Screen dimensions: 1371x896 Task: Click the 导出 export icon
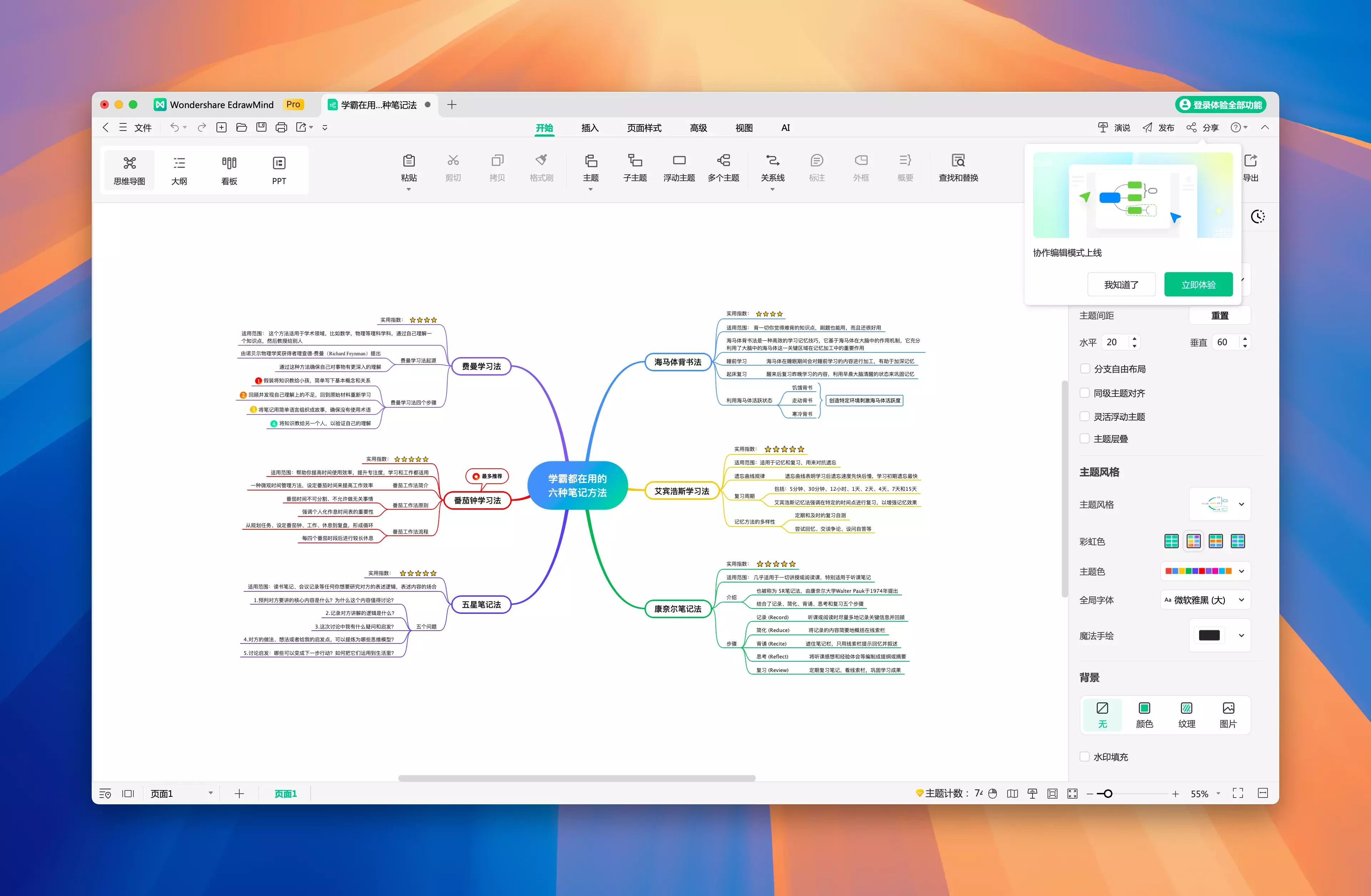pos(1250,160)
